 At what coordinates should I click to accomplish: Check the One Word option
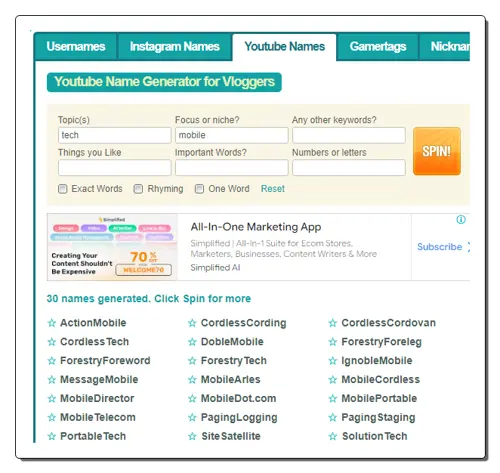pos(199,189)
